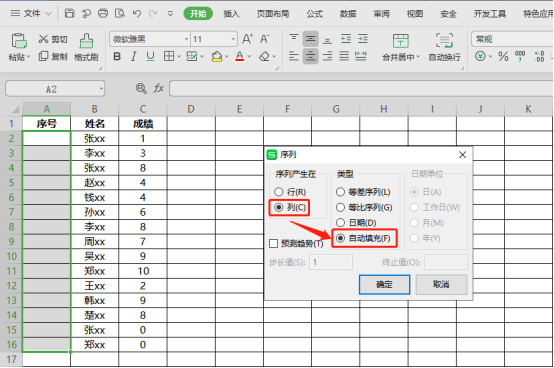Align text right icon
This screenshot has width=554, height=368.
pyautogui.click(x=327, y=56)
